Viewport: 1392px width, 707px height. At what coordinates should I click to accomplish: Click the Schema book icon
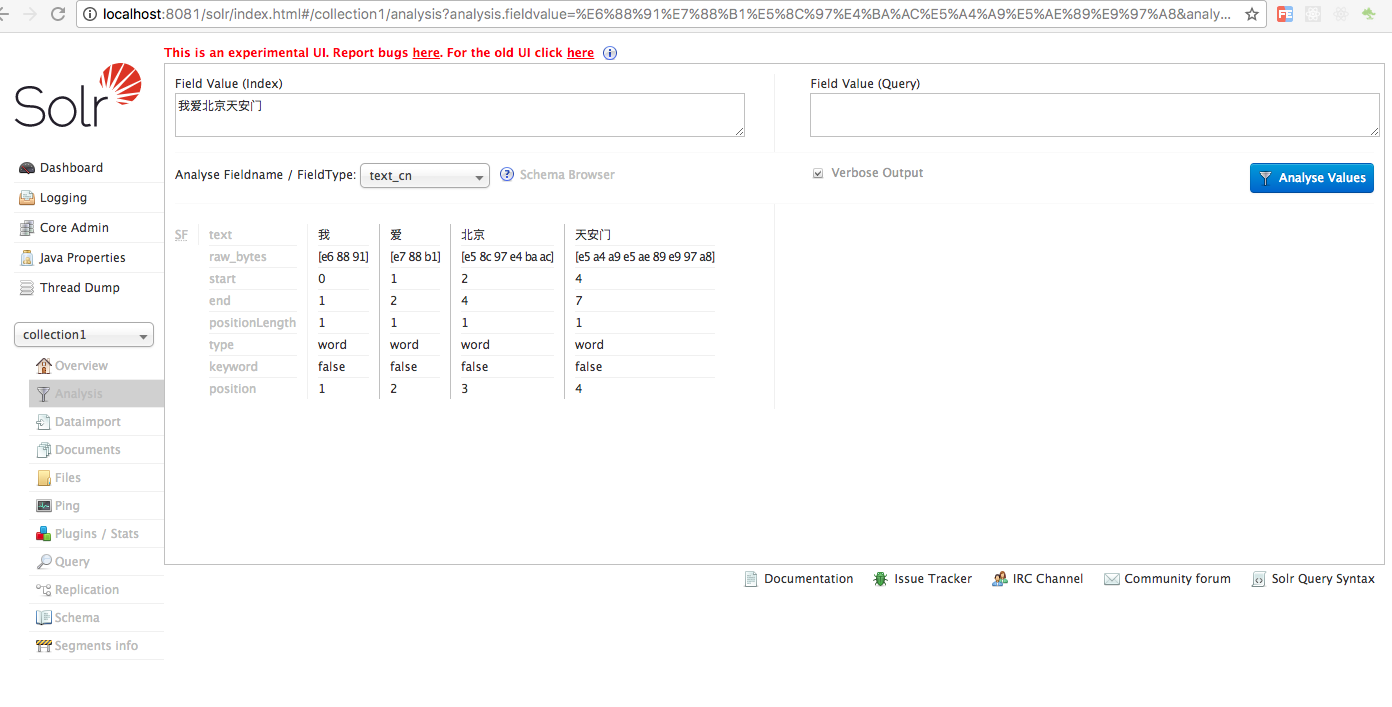tap(44, 618)
